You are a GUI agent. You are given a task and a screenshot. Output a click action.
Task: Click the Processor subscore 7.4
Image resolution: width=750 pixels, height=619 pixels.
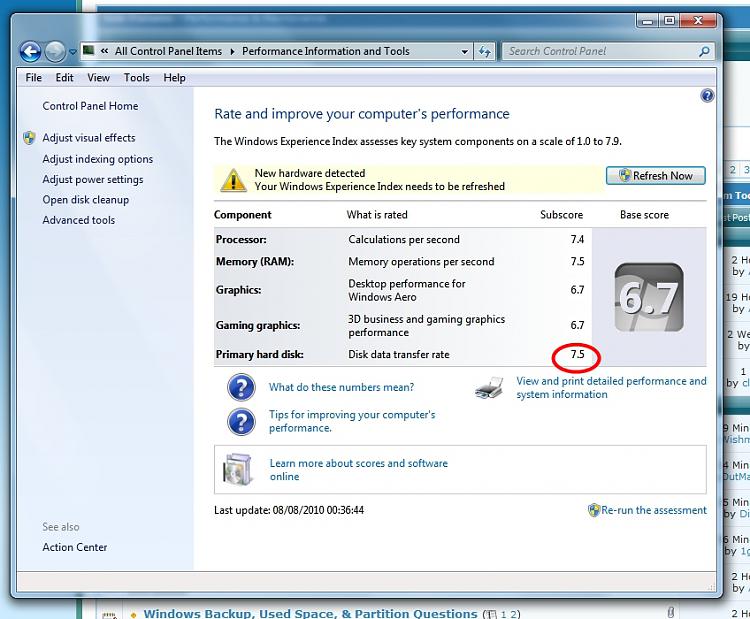(x=577, y=239)
